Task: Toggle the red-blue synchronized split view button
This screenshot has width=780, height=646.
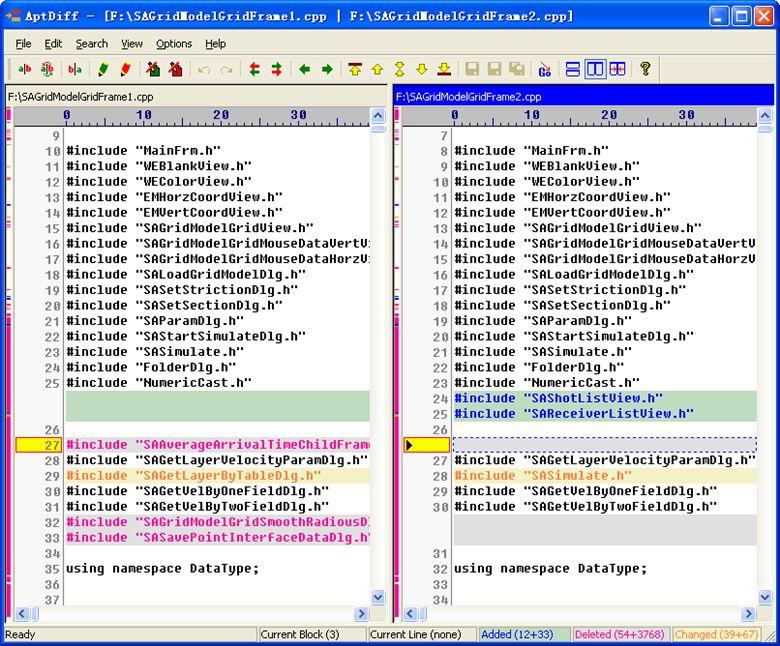Action: [x=617, y=69]
